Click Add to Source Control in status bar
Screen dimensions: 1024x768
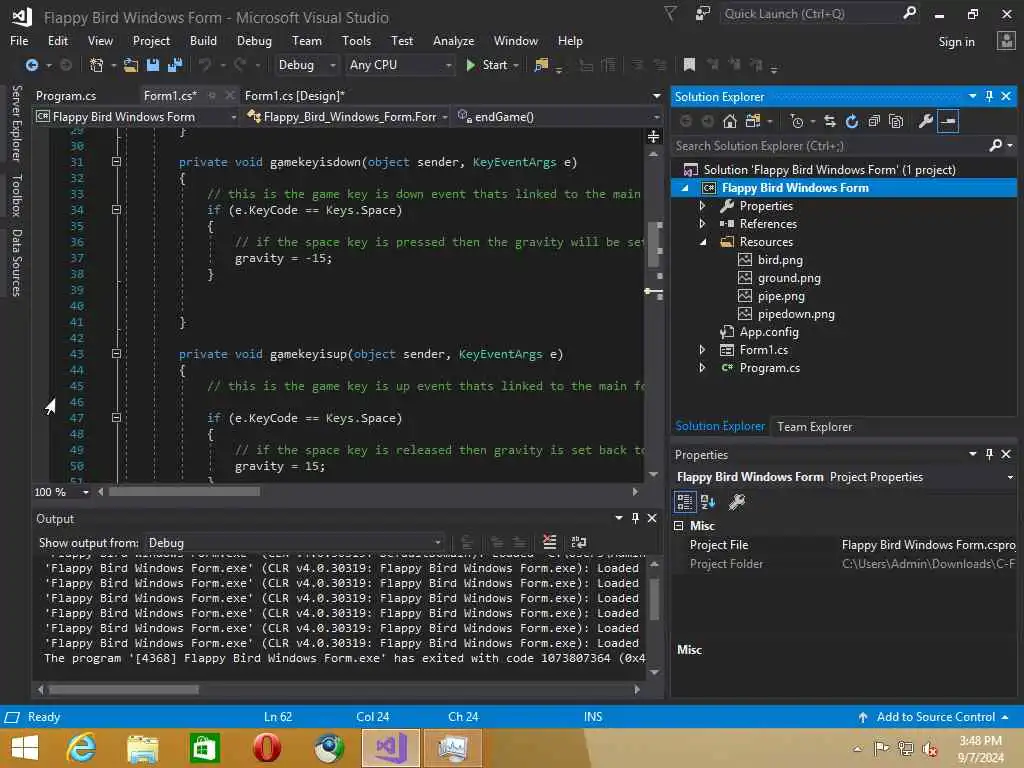[x=935, y=717]
